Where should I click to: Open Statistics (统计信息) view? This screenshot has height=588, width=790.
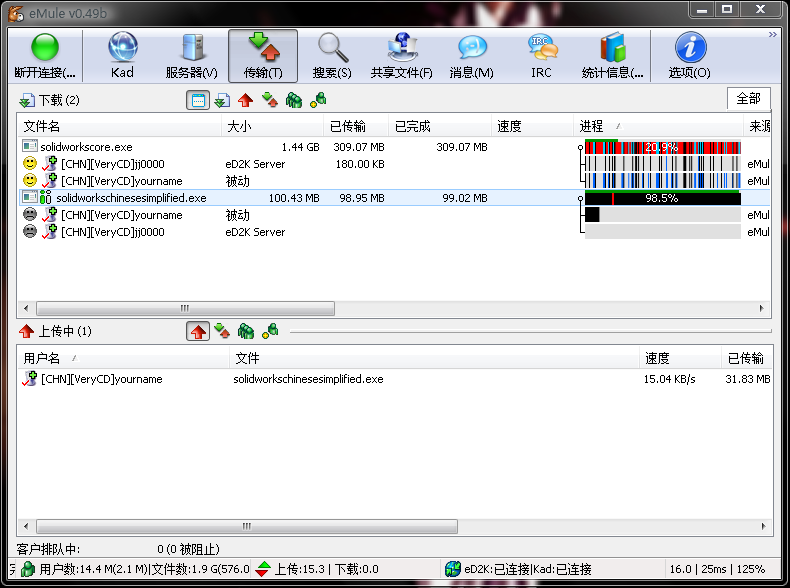612,55
